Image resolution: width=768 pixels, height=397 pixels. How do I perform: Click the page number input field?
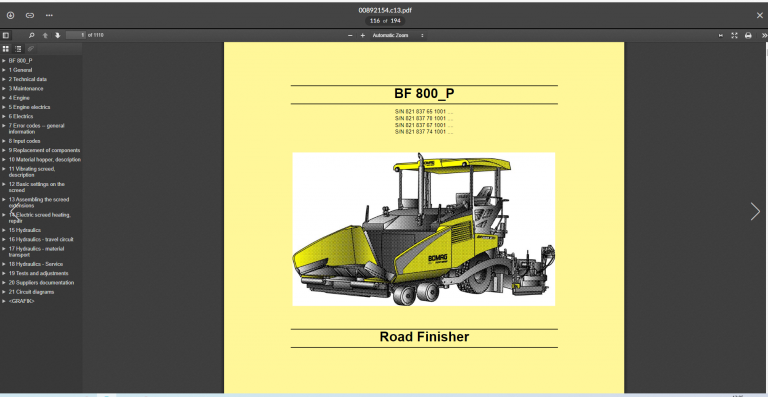coord(76,35)
